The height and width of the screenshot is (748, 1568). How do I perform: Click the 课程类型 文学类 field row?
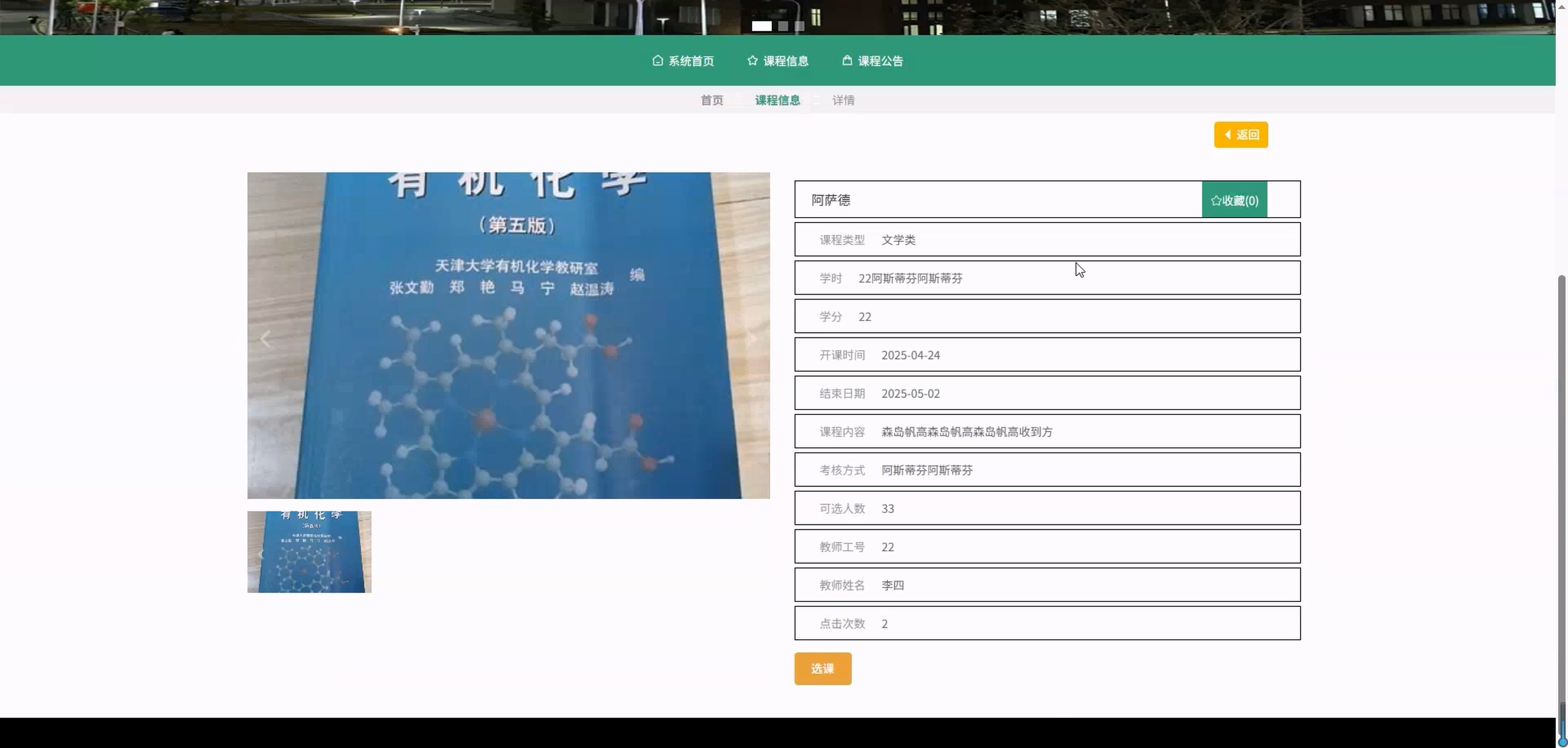[1047, 240]
